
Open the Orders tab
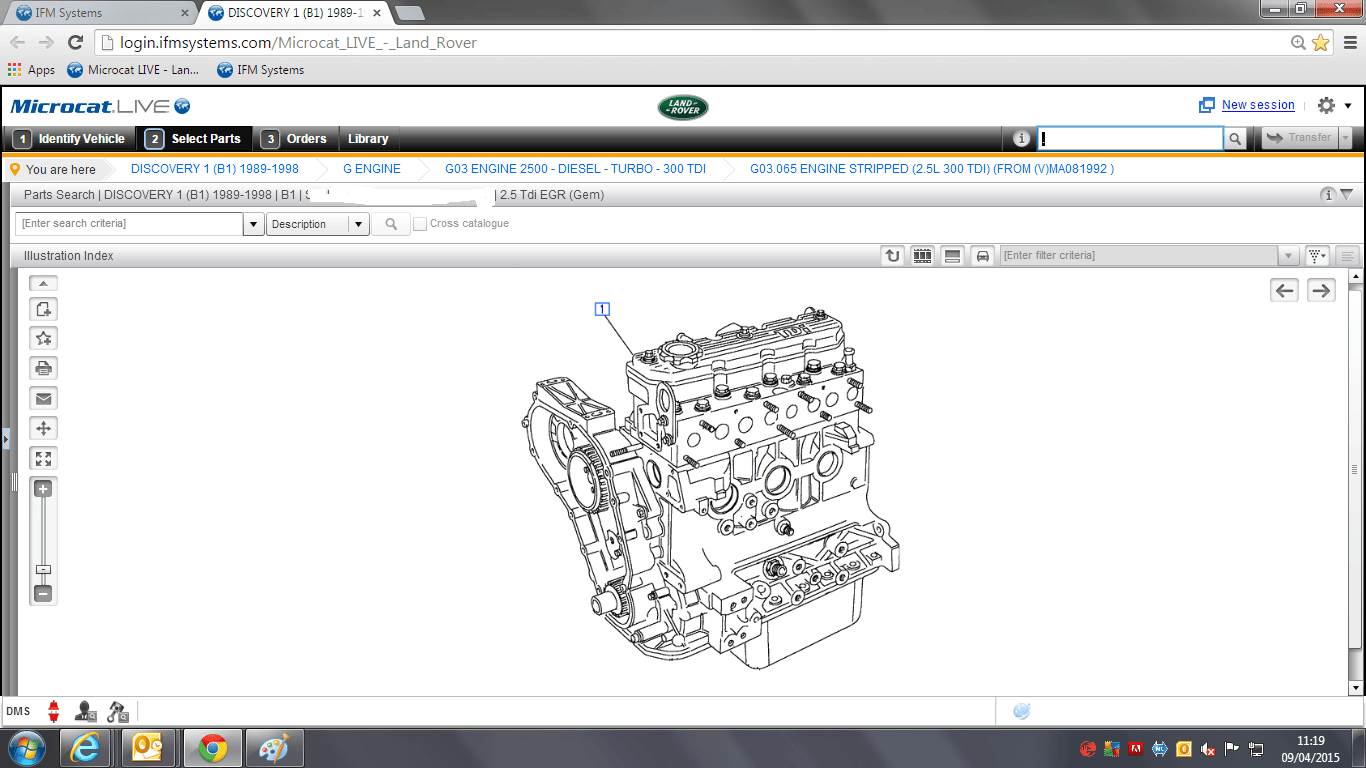[295, 139]
